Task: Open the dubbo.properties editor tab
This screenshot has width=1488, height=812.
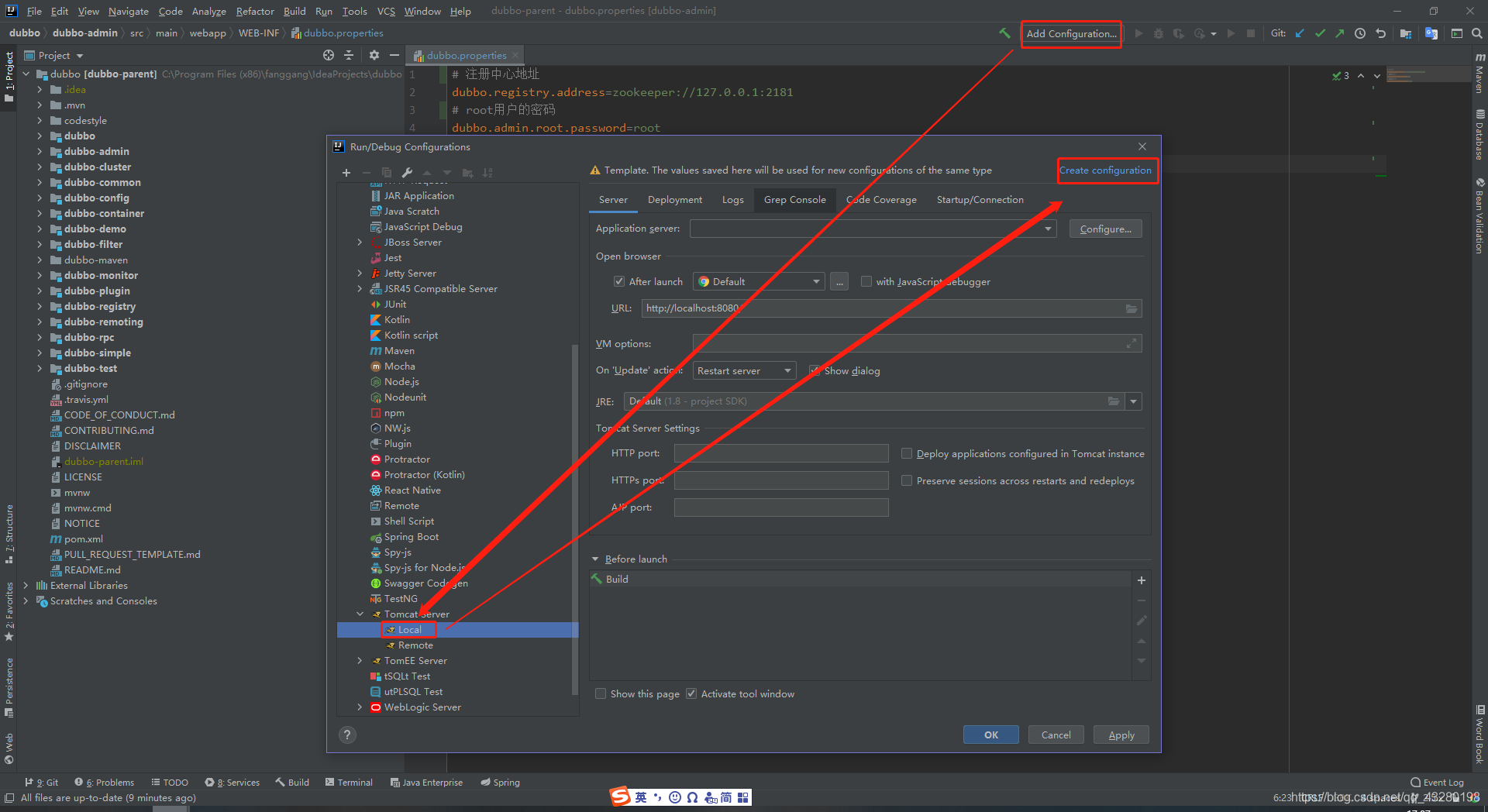Action: 466,55
